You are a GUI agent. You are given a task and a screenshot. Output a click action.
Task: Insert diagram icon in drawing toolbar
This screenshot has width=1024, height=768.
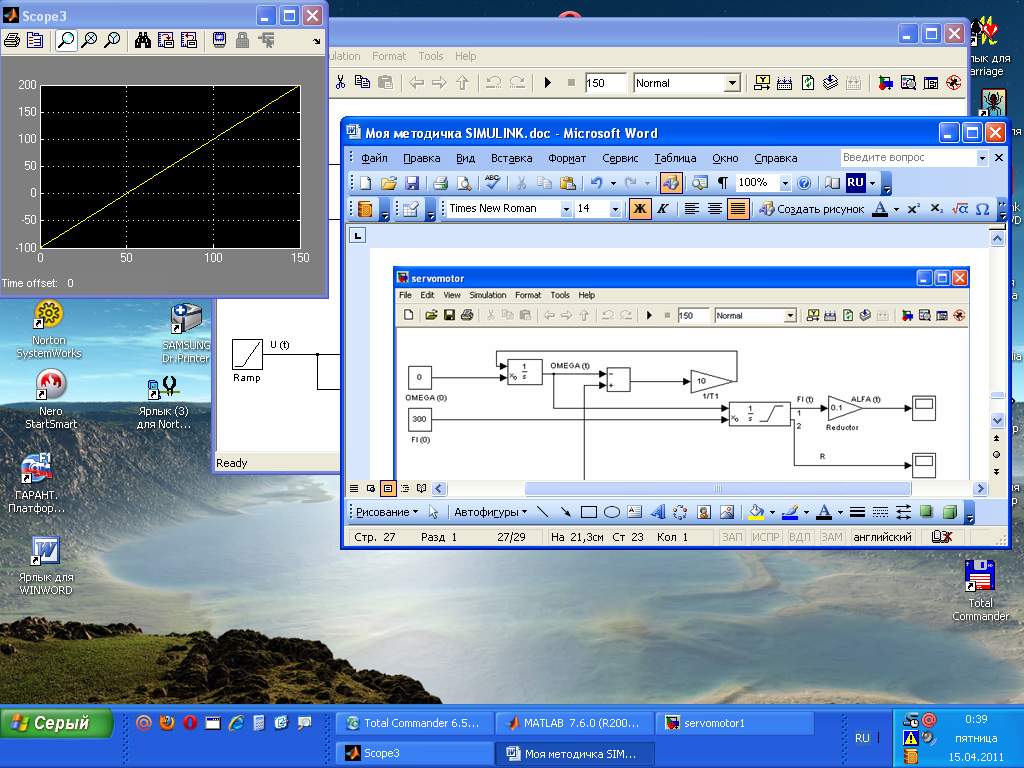(x=680, y=512)
